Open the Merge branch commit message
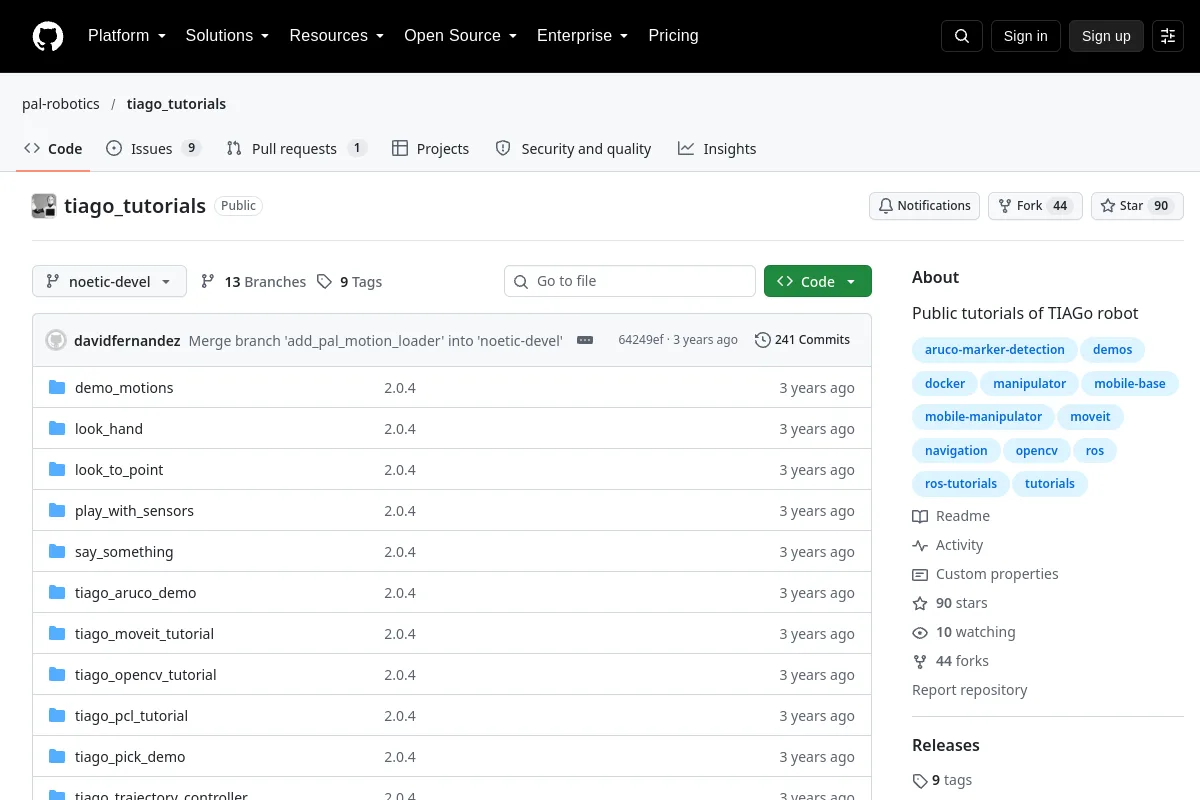Screen dimensions: 1200x800 pyautogui.click(x=376, y=340)
